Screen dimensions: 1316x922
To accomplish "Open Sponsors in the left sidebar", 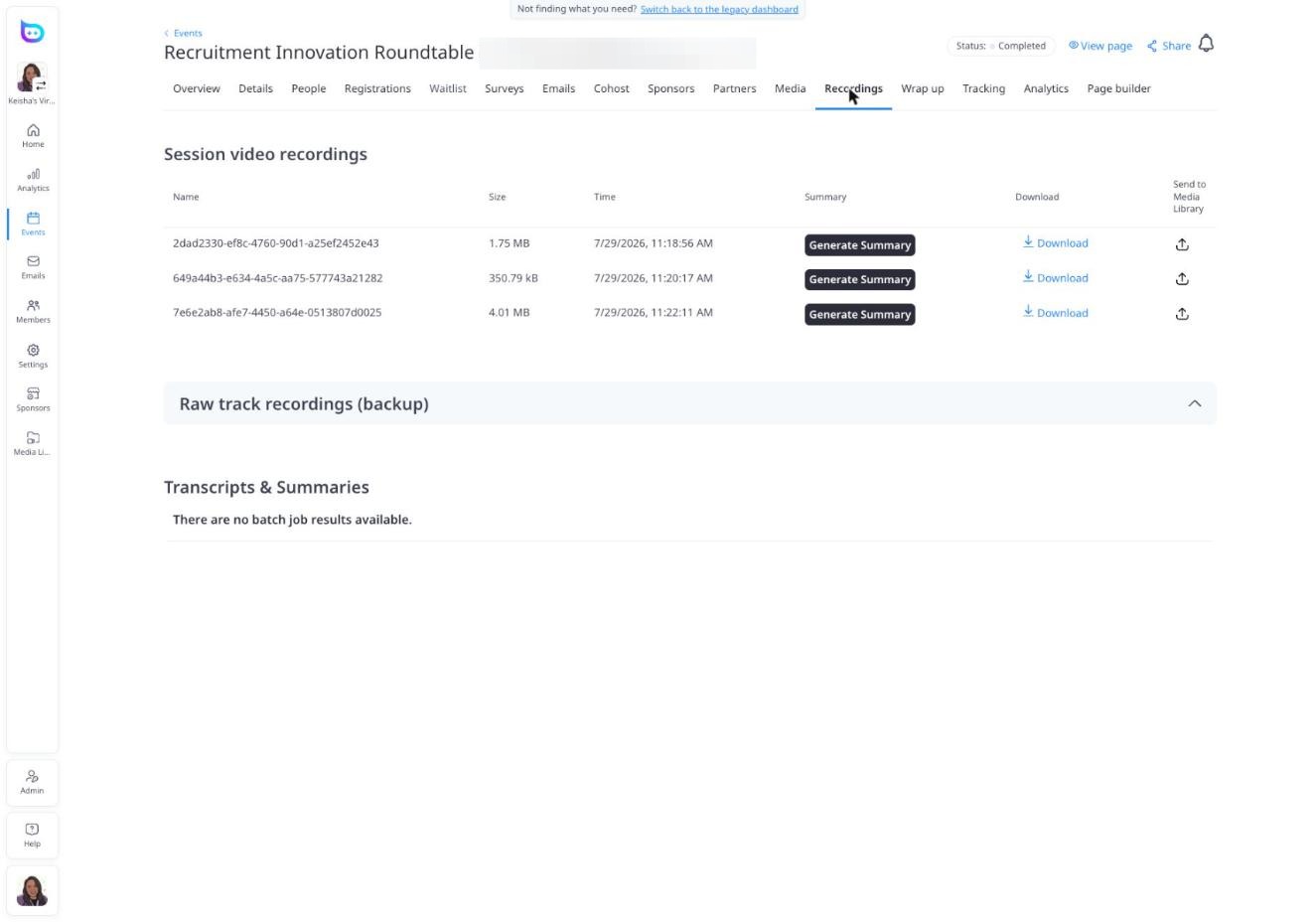I will pos(33,399).
